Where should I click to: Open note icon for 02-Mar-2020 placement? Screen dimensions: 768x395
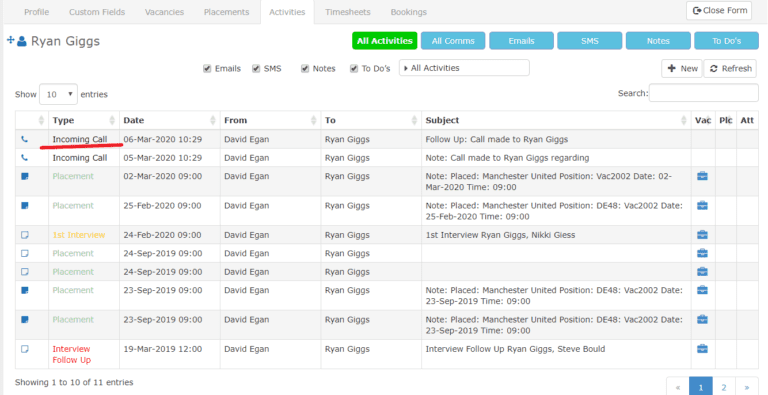[x=25, y=176]
